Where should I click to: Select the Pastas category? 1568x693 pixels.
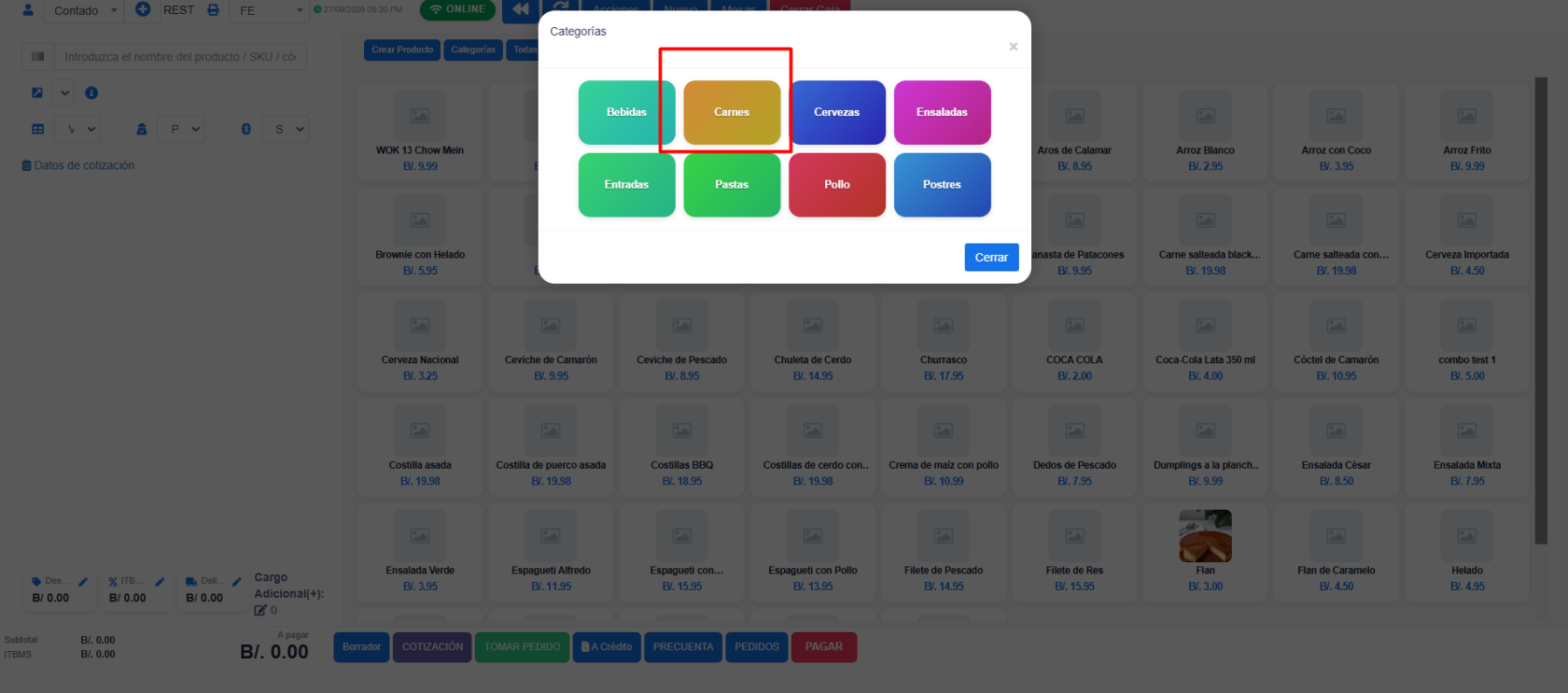(x=732, y=185)
